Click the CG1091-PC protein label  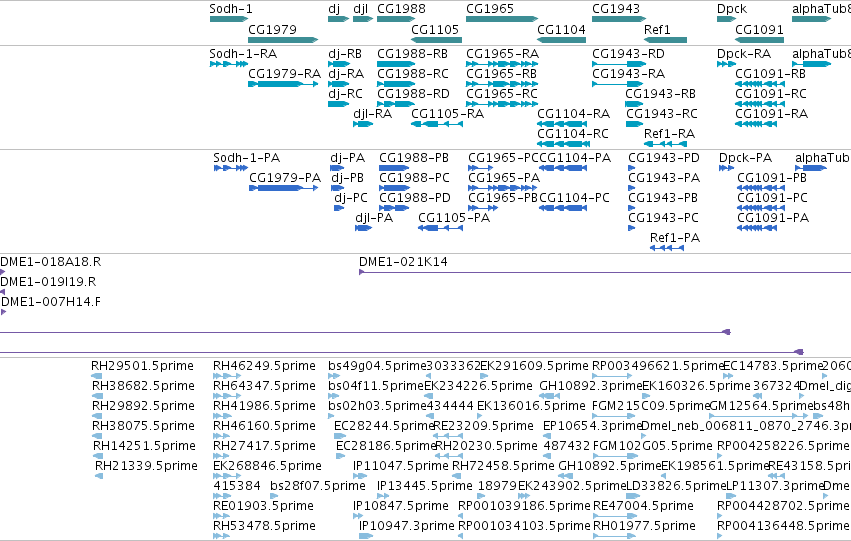(x=772, y=198)
